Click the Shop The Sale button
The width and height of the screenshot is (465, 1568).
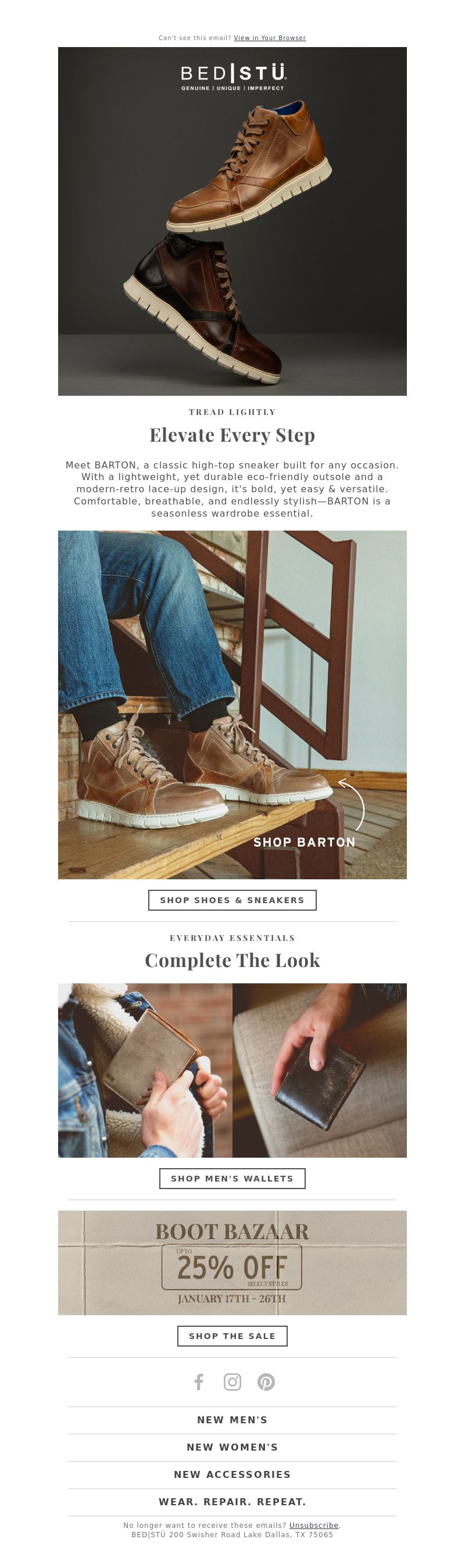(233, 1336)
